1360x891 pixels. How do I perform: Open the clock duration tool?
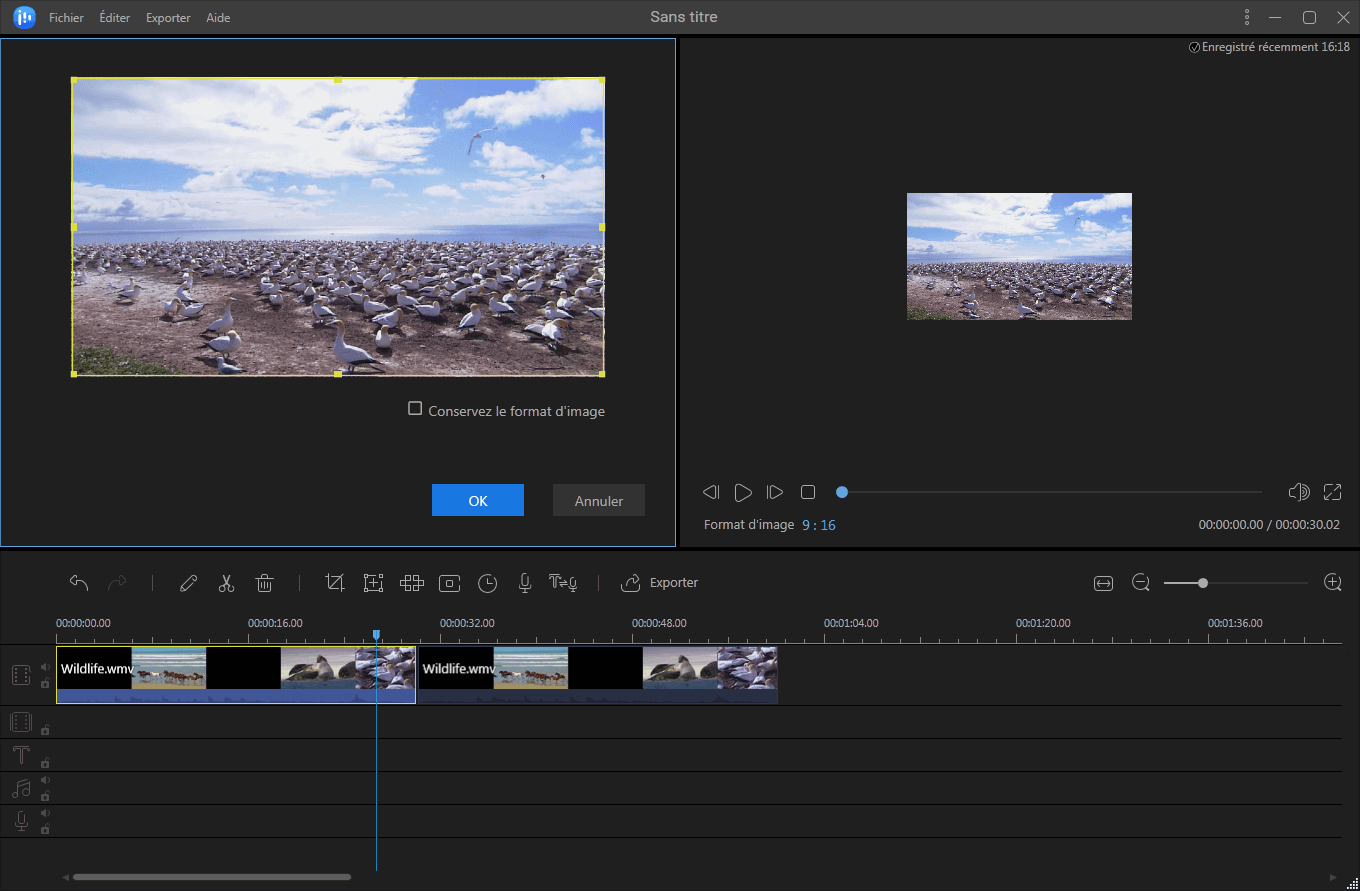487,583
